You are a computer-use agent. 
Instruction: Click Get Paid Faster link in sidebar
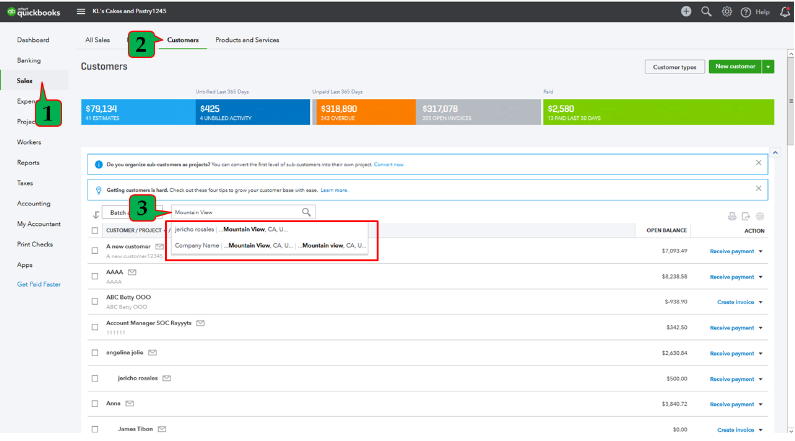click(39, 284)
